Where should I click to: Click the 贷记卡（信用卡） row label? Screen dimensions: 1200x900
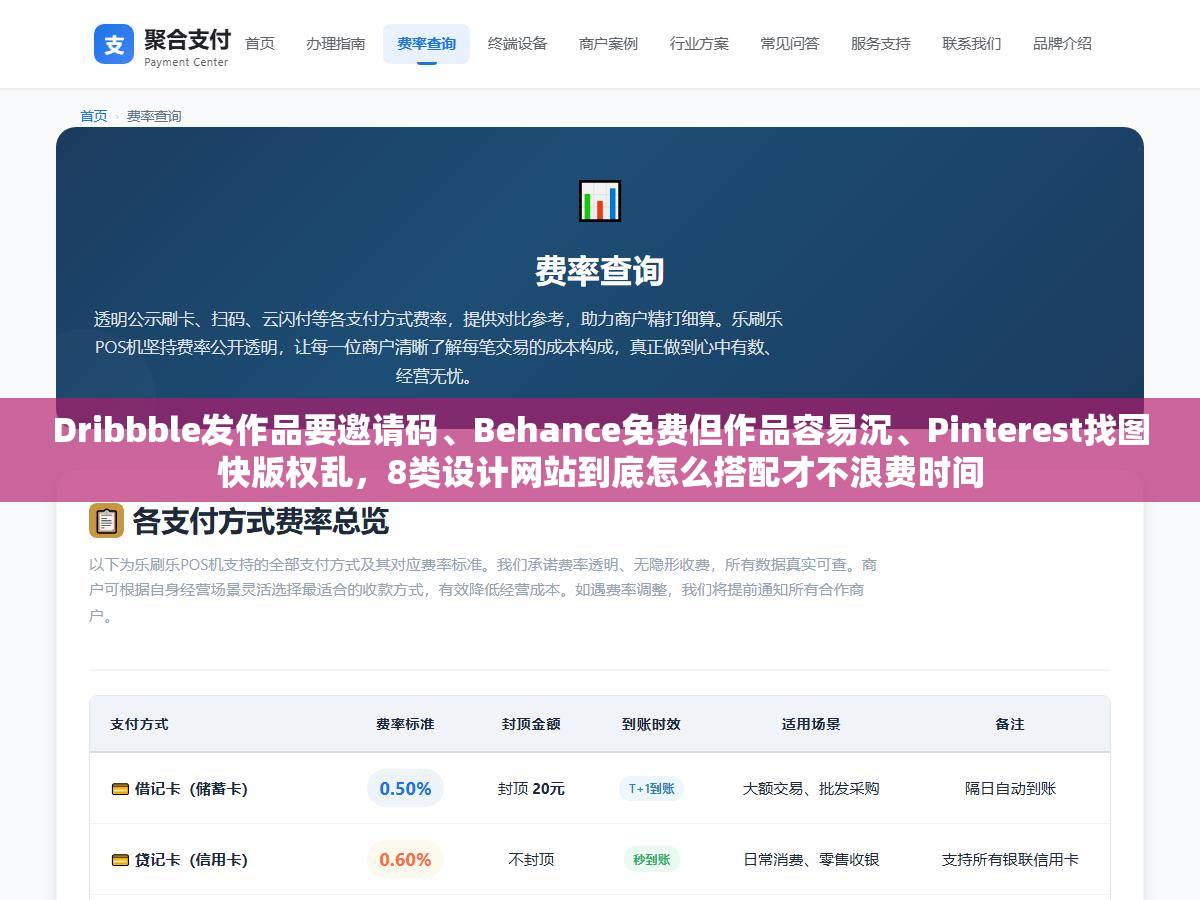pyautogui.click(x=190, y=860)
